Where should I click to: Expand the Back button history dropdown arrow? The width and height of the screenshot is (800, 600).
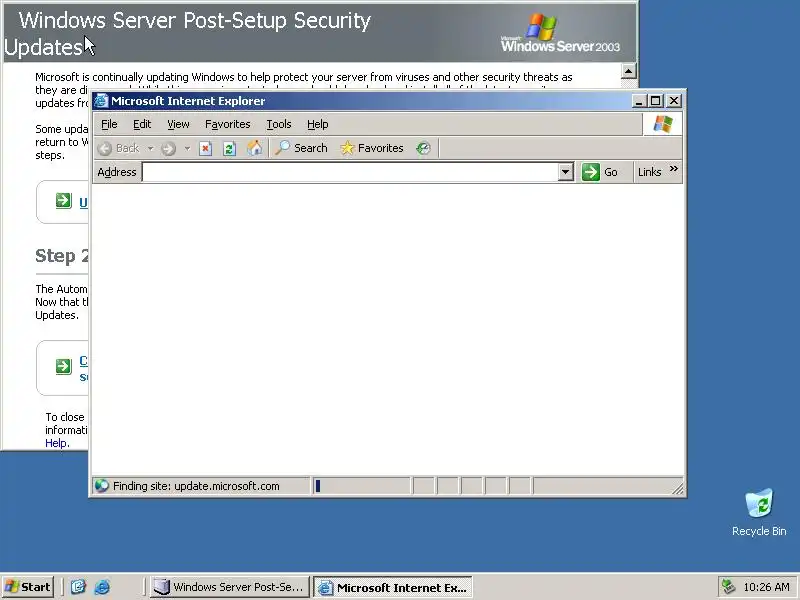click(151, 148)
